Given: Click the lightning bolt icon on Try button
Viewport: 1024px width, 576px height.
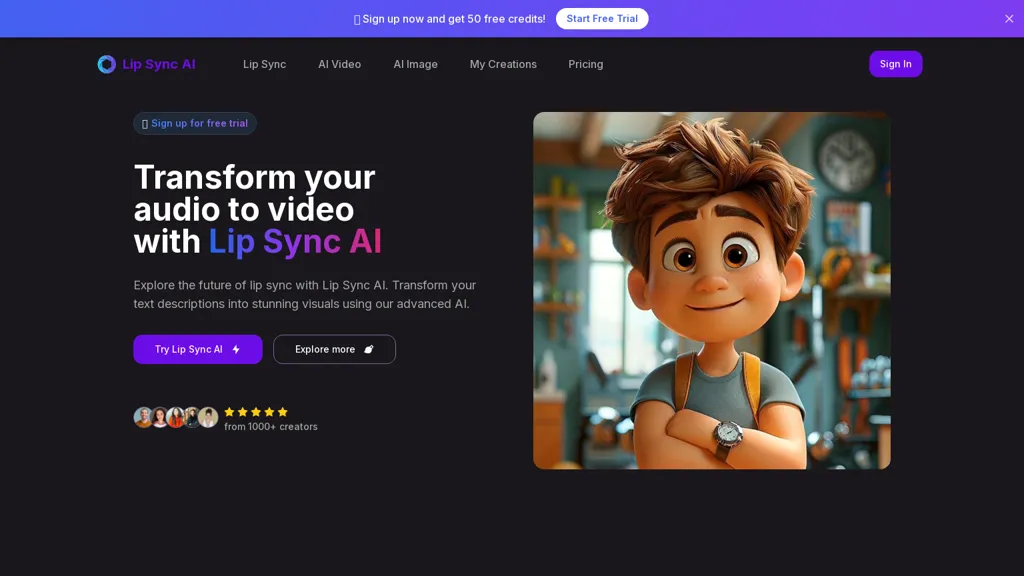Looking at the screenshot, I should click(236, 350).
